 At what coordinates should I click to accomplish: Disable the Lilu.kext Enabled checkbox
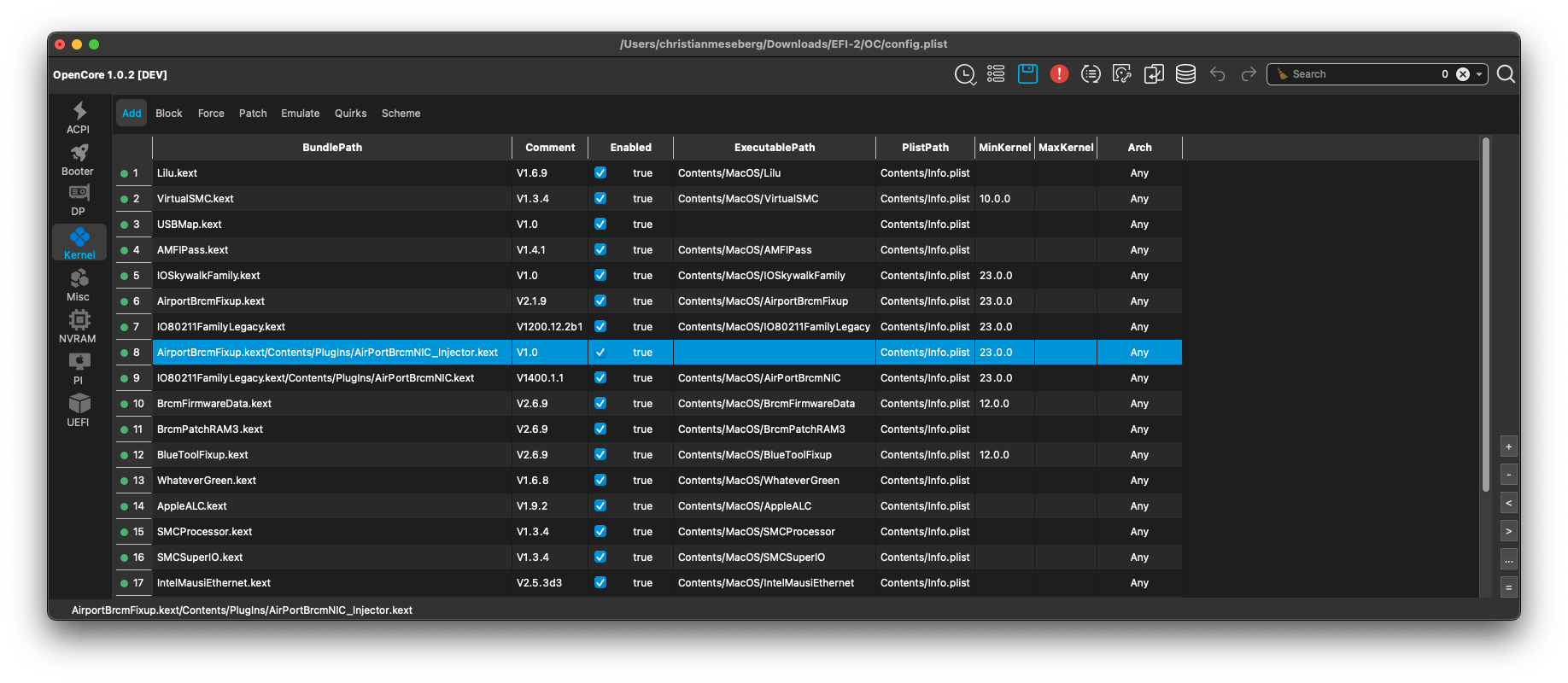tap(600, 172)
